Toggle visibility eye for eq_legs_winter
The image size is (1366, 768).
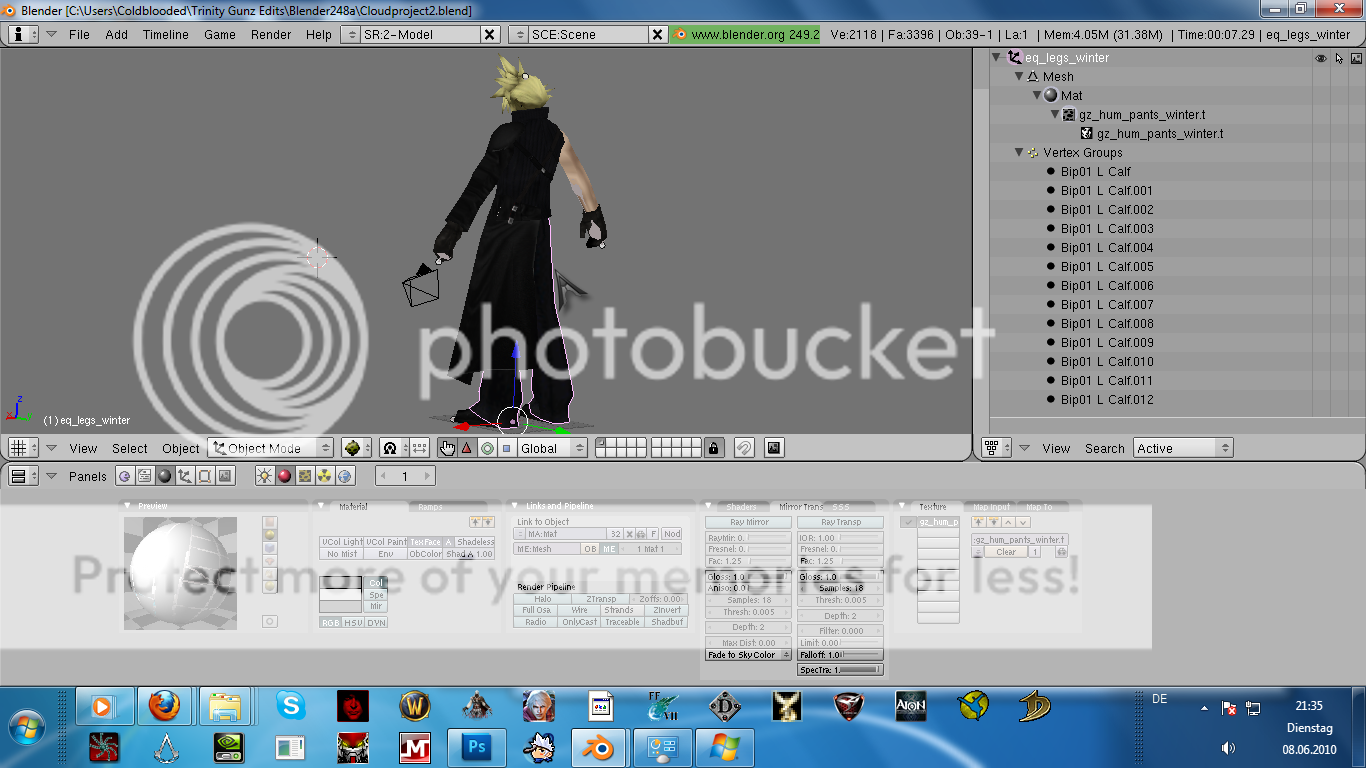tap(1320, 58)
